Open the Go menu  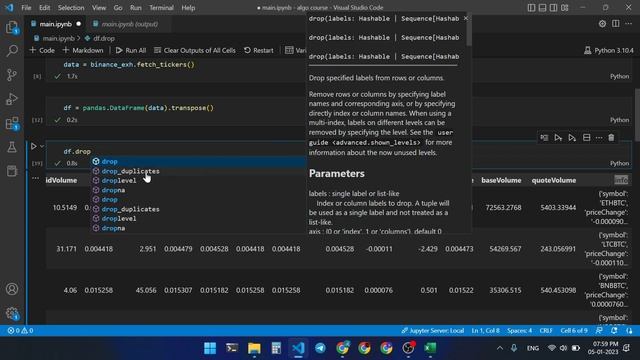coord(118,8)
